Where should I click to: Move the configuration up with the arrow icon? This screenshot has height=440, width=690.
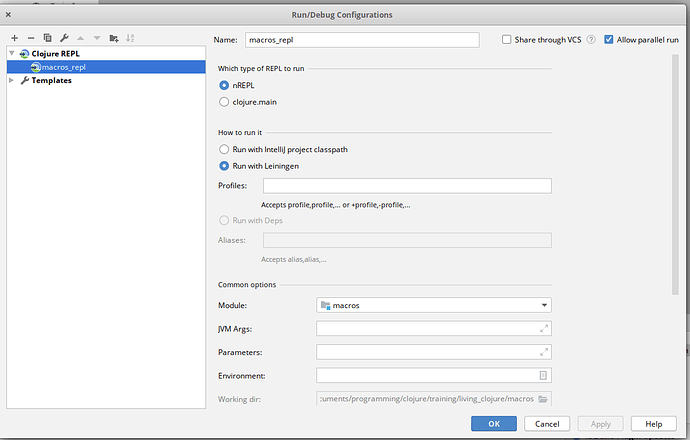pos(81,38)
